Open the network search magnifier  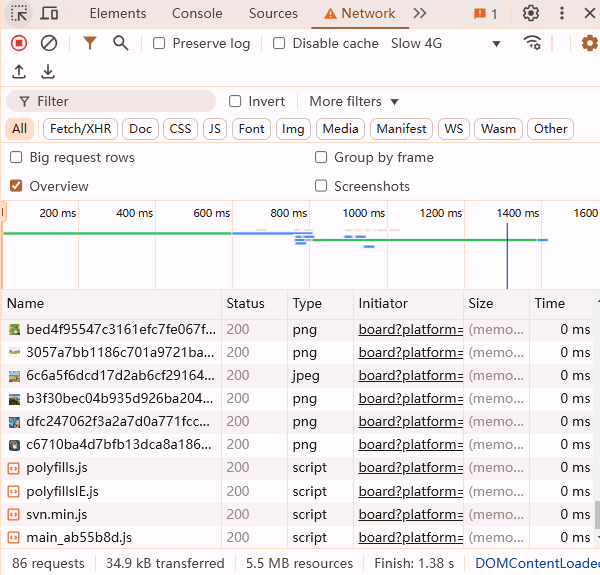coord(121,43)
